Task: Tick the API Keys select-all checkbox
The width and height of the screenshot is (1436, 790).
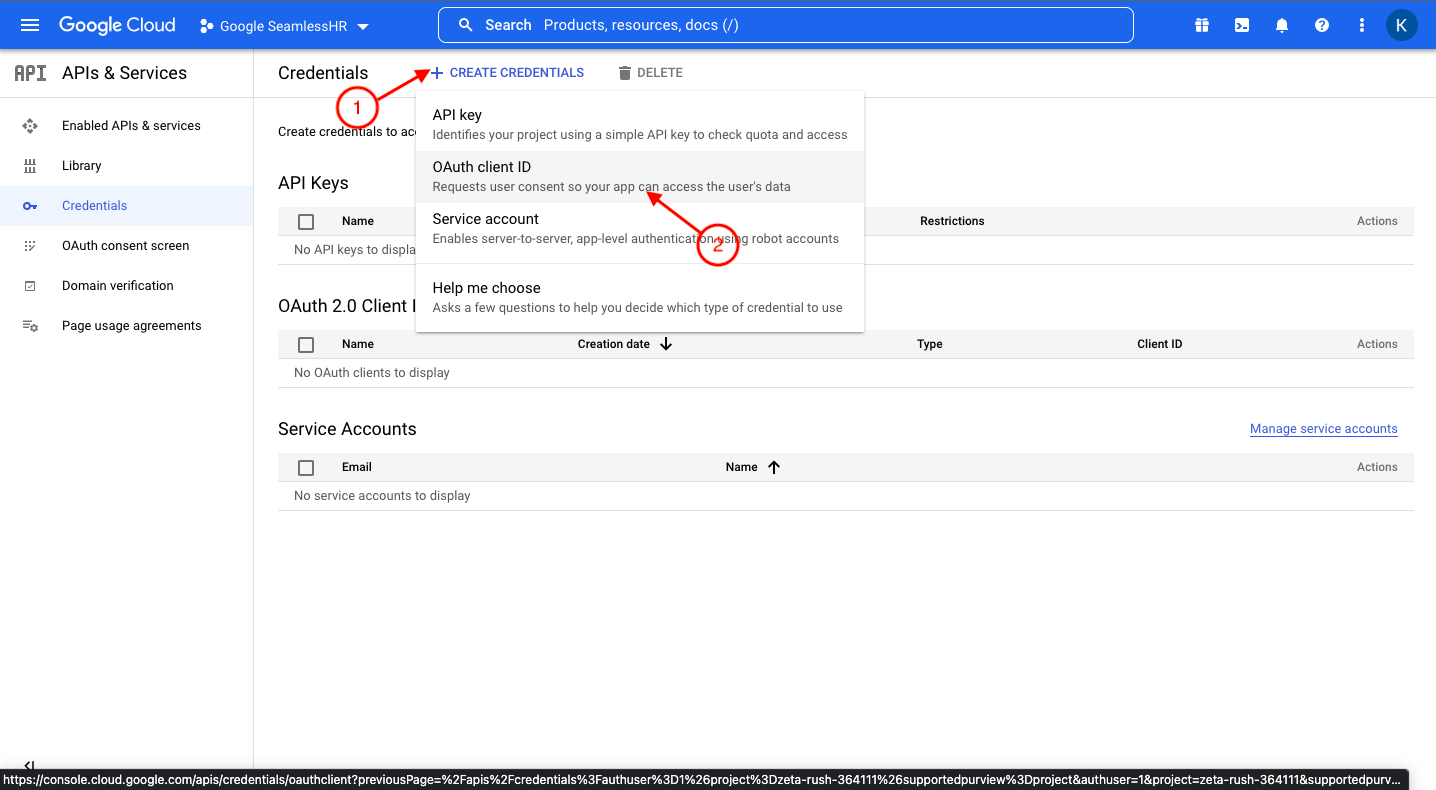Action: coord(306,222)
